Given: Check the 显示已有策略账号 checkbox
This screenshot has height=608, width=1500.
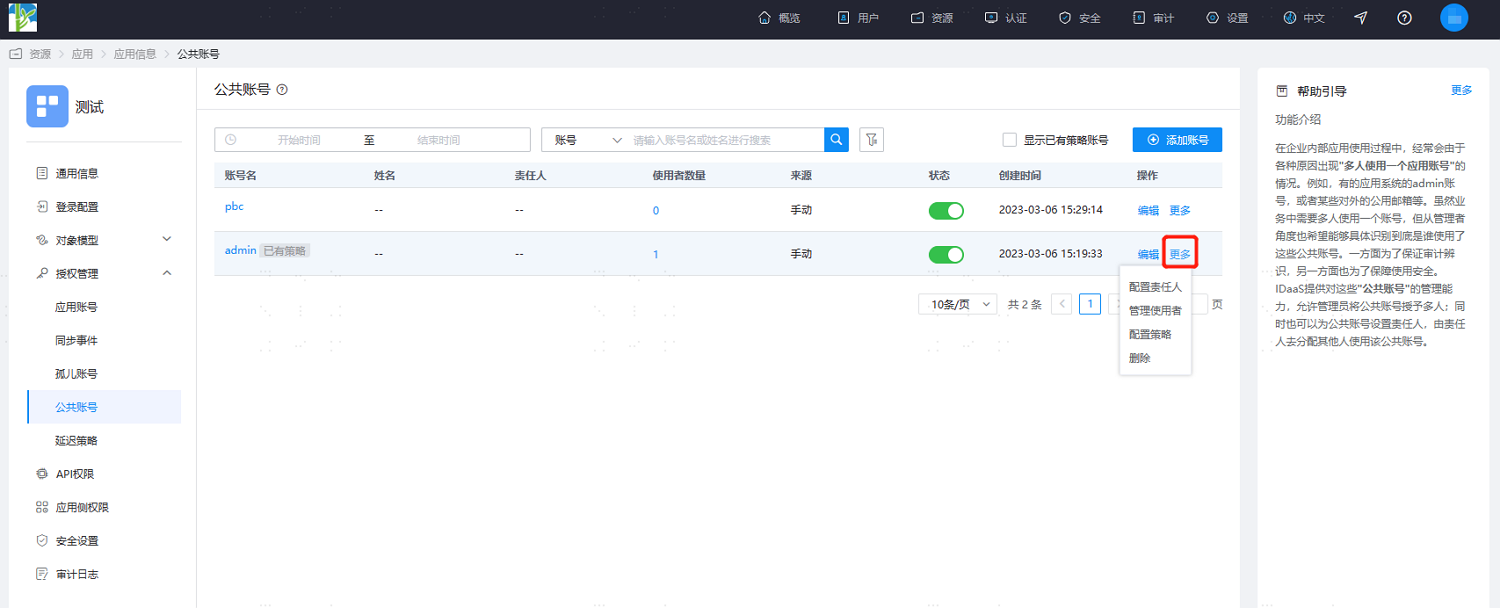Looking at the screenshot, I should (1009, 140).
